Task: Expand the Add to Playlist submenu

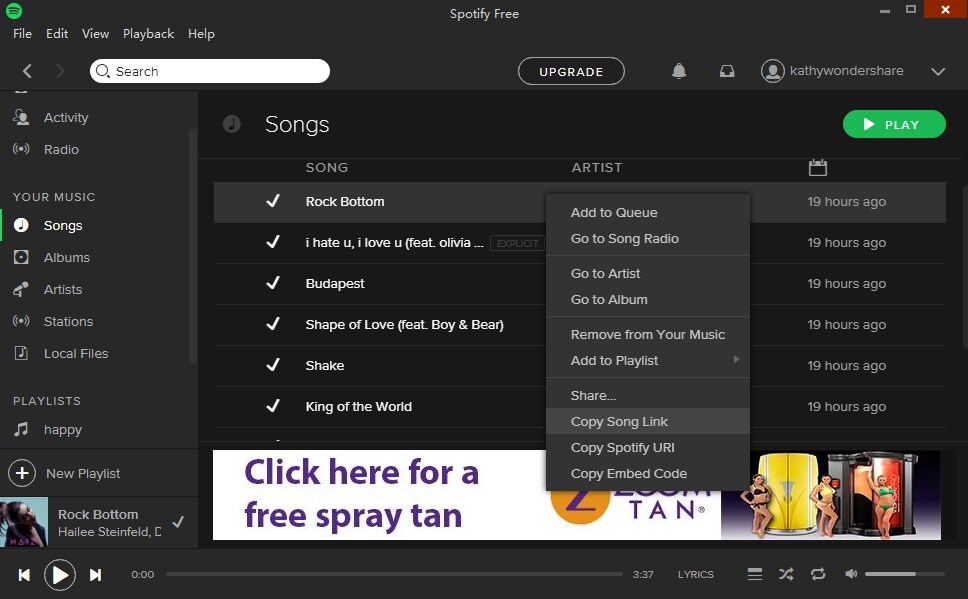Action: [648, 360]
